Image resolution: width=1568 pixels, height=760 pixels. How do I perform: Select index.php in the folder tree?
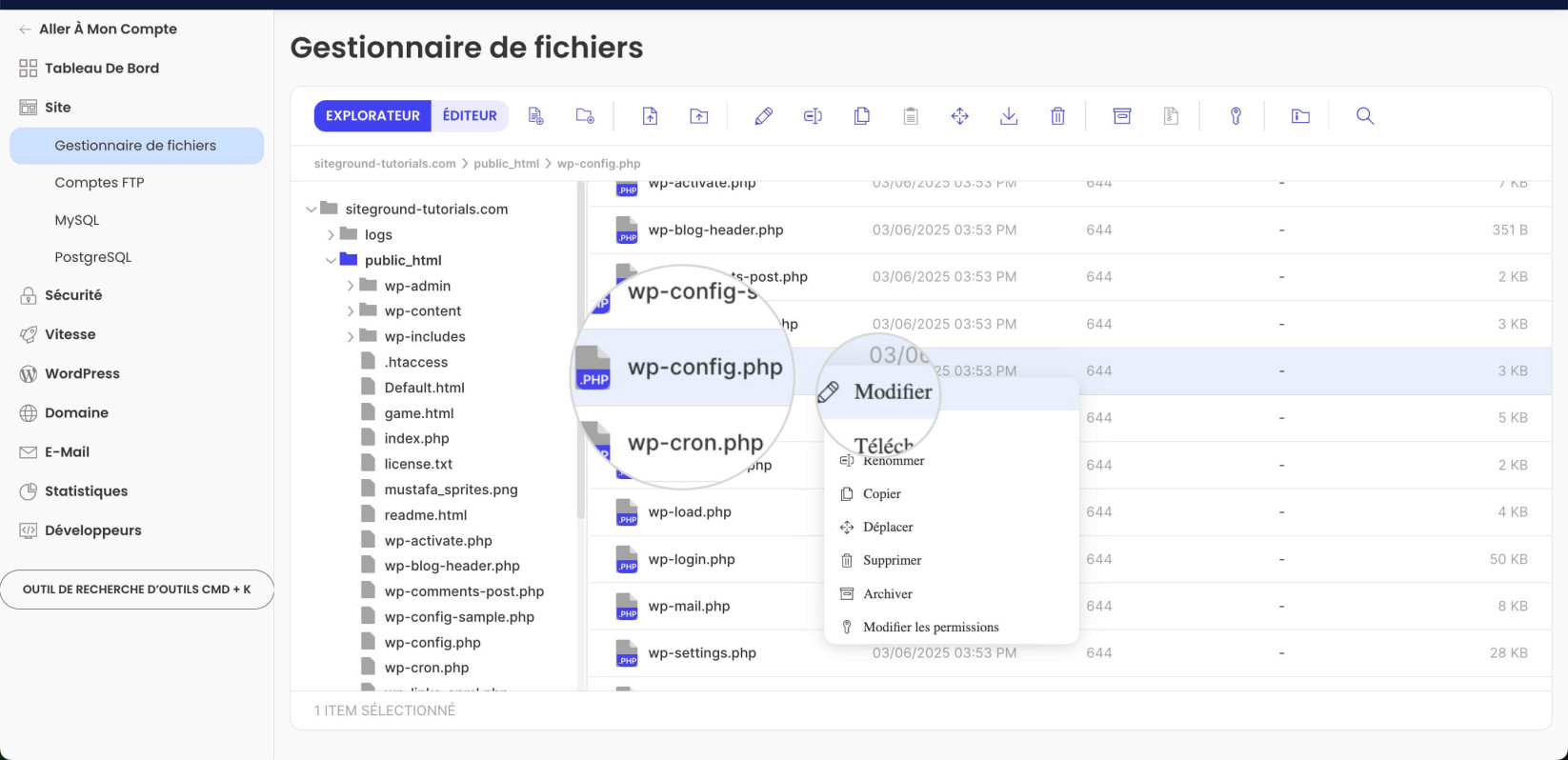pyautogui.click(x=416, y=438)
